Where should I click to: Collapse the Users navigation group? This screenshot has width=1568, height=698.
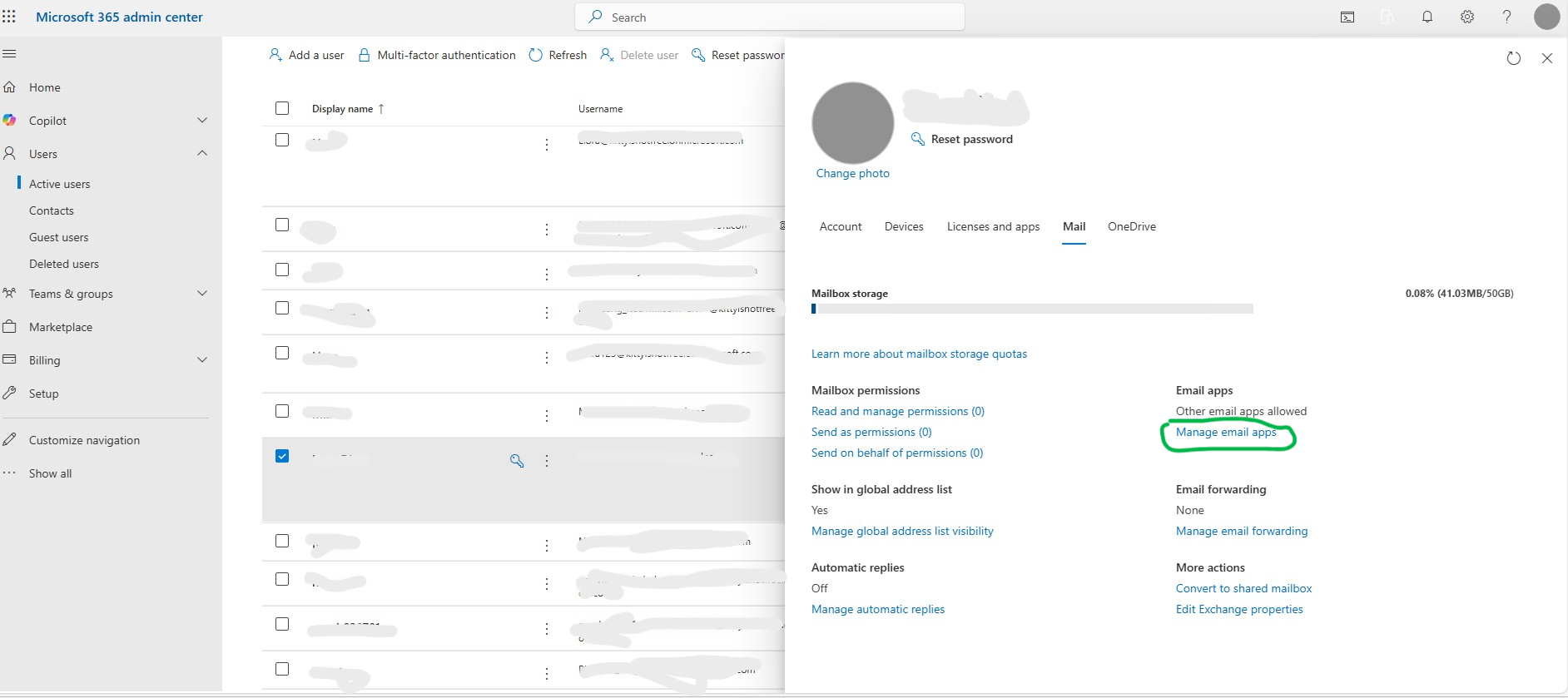tap(202, 153)
